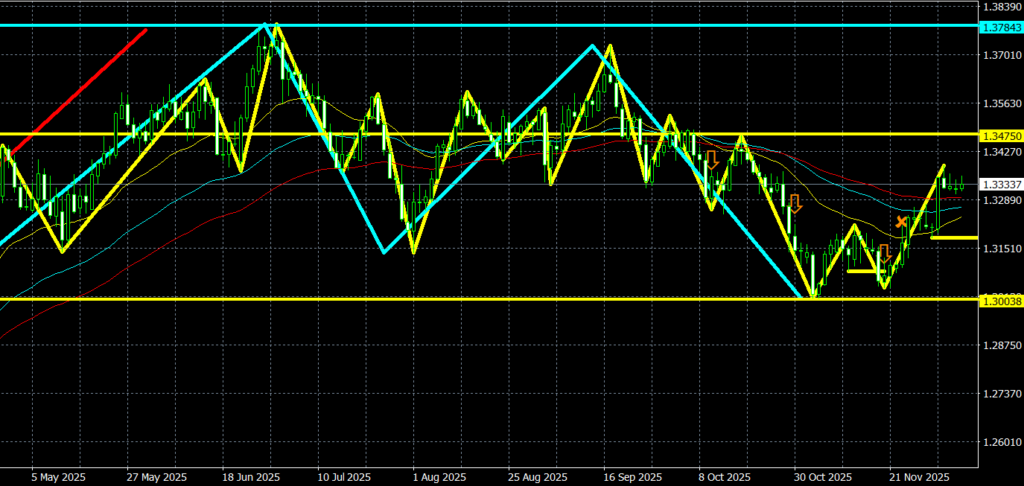Click the orange X marker on the chart
Viewport: 1024px width, 486px height.
click(901, 221)
